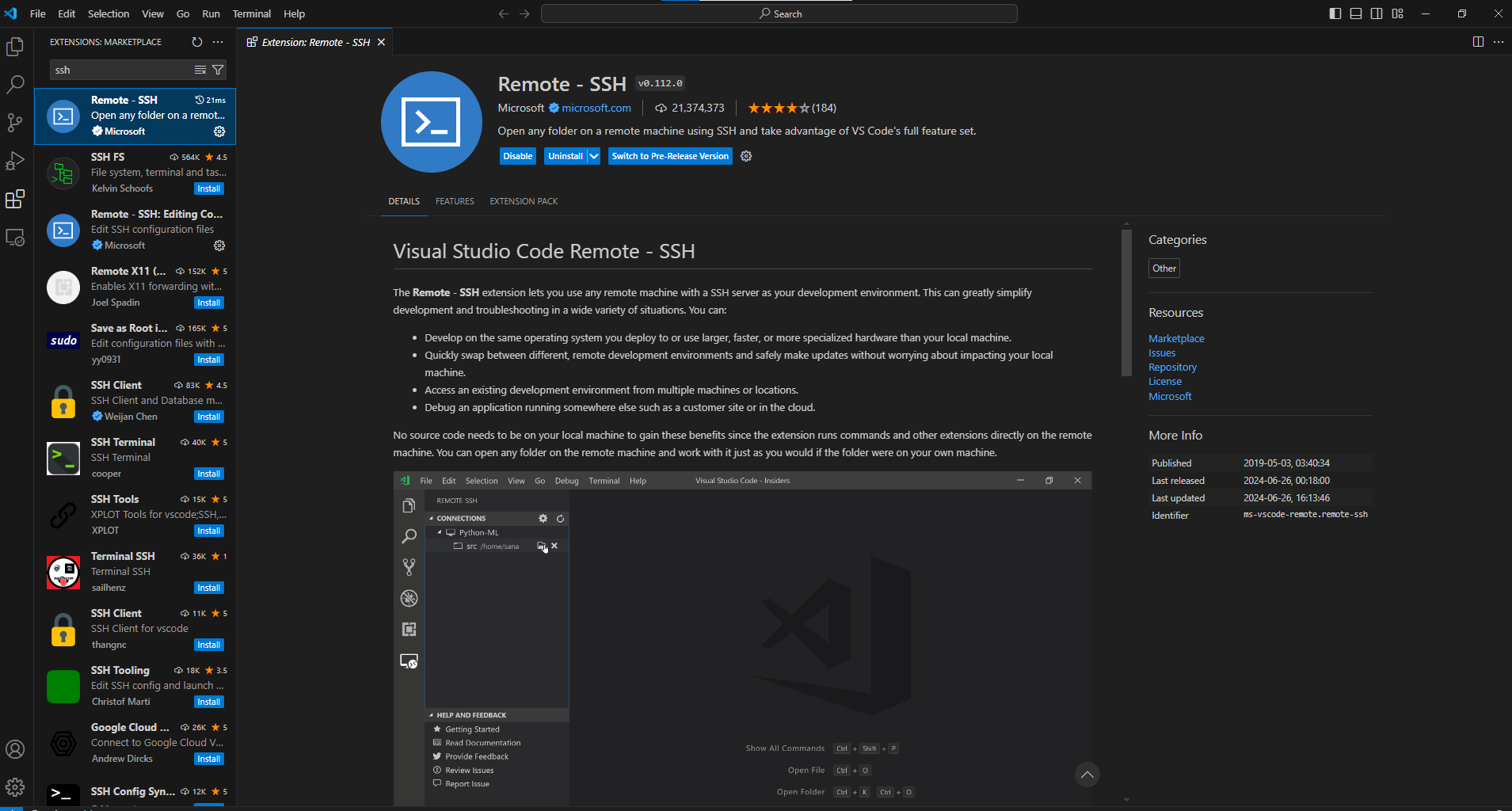Install the Remote X11 extension
Image resolution: width=1512 pixels, height=811 pixels.
(209, 303)
